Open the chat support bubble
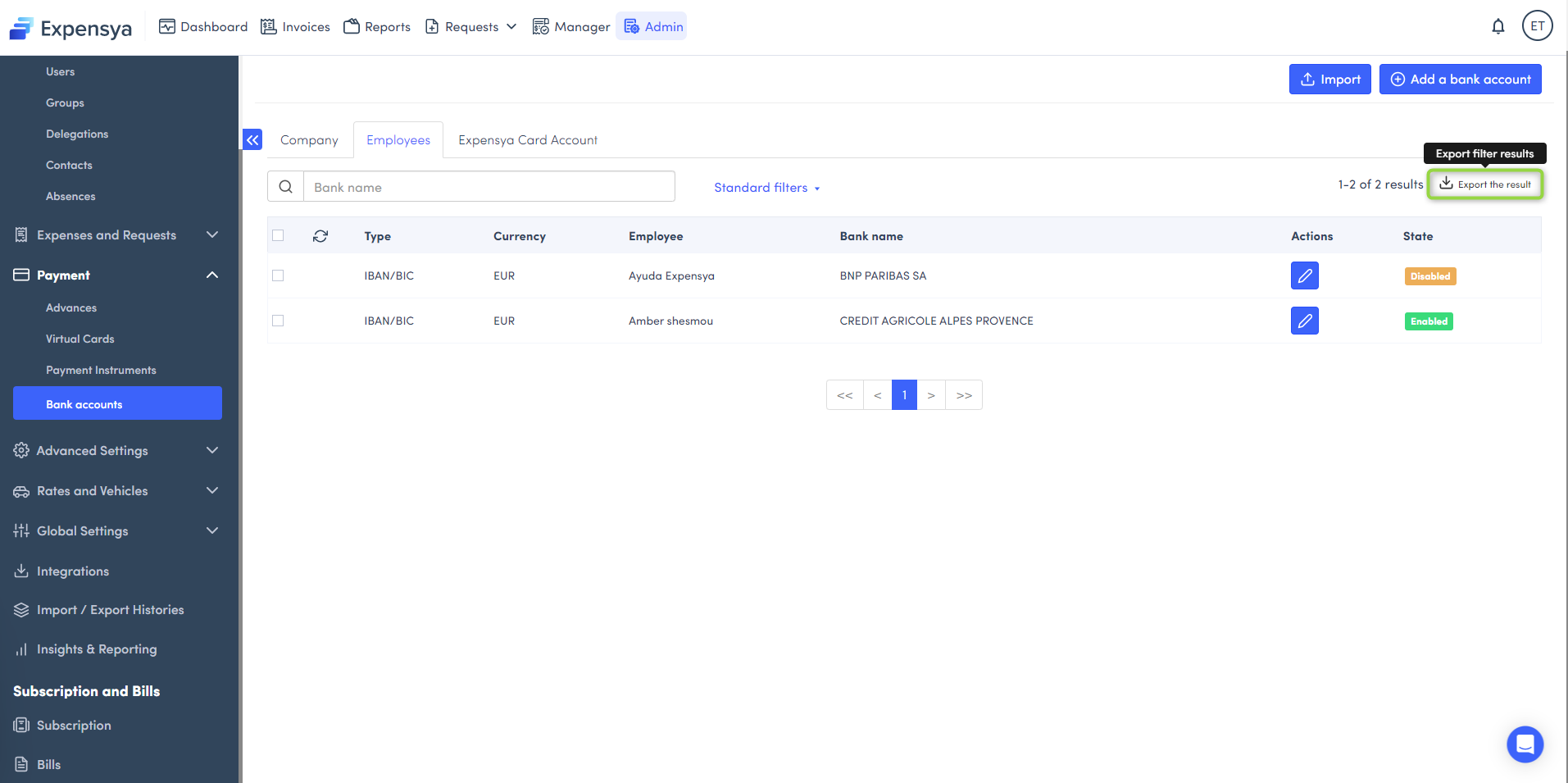 (x=1525, y=744)
